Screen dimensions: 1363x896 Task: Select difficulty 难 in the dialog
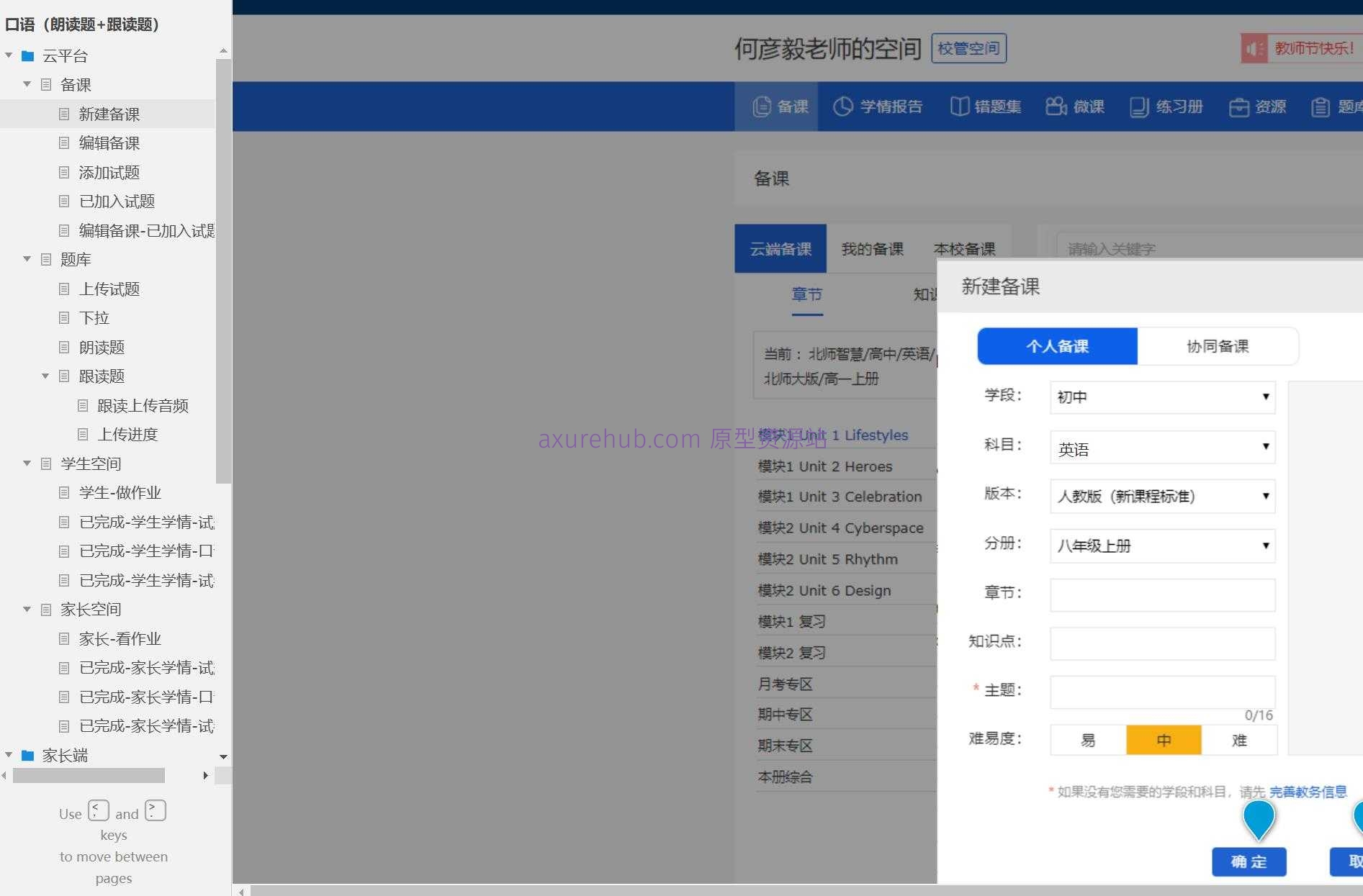(x=1239, y=740)
